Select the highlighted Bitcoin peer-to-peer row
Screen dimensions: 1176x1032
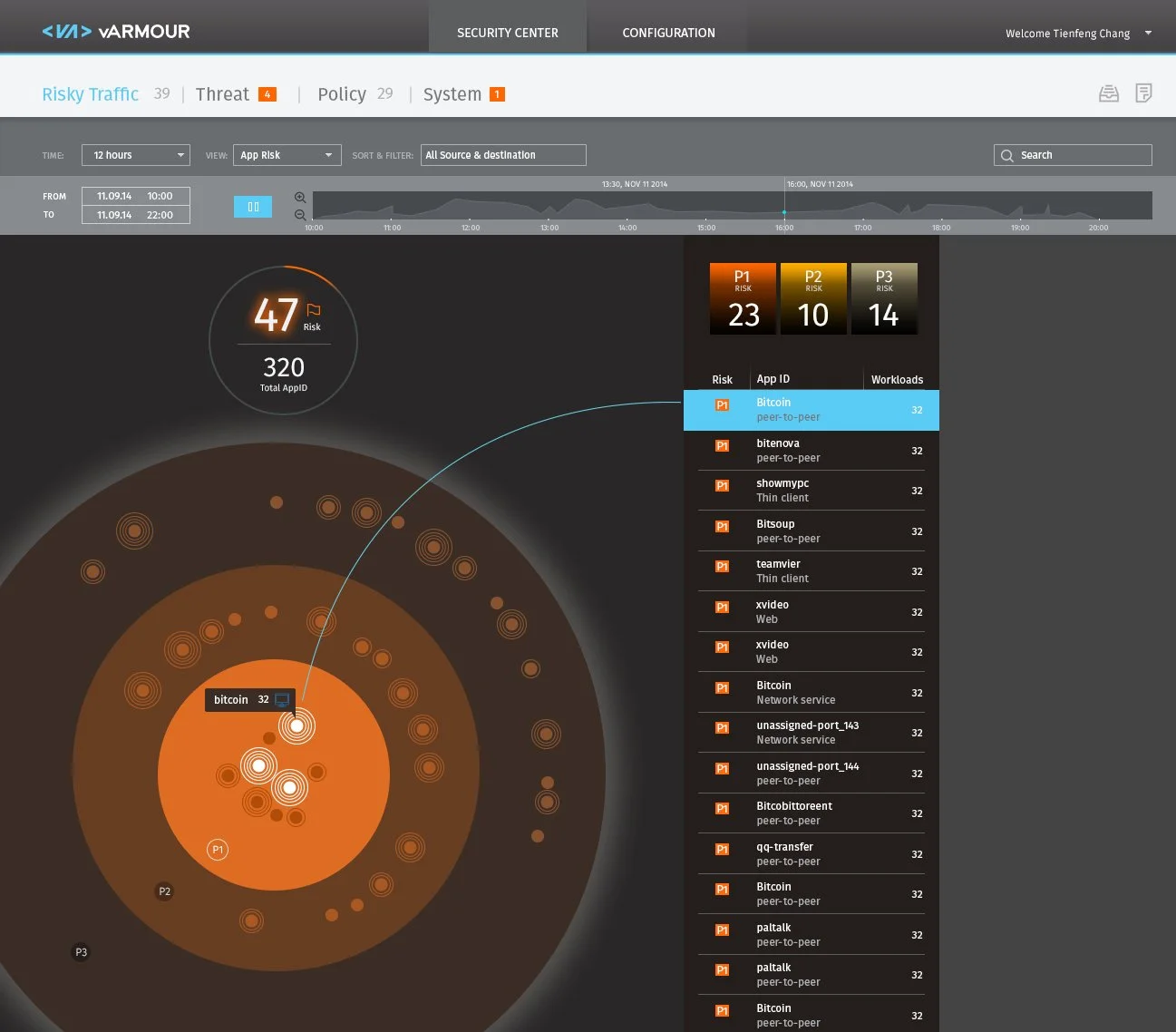click(x=811, y=410)
